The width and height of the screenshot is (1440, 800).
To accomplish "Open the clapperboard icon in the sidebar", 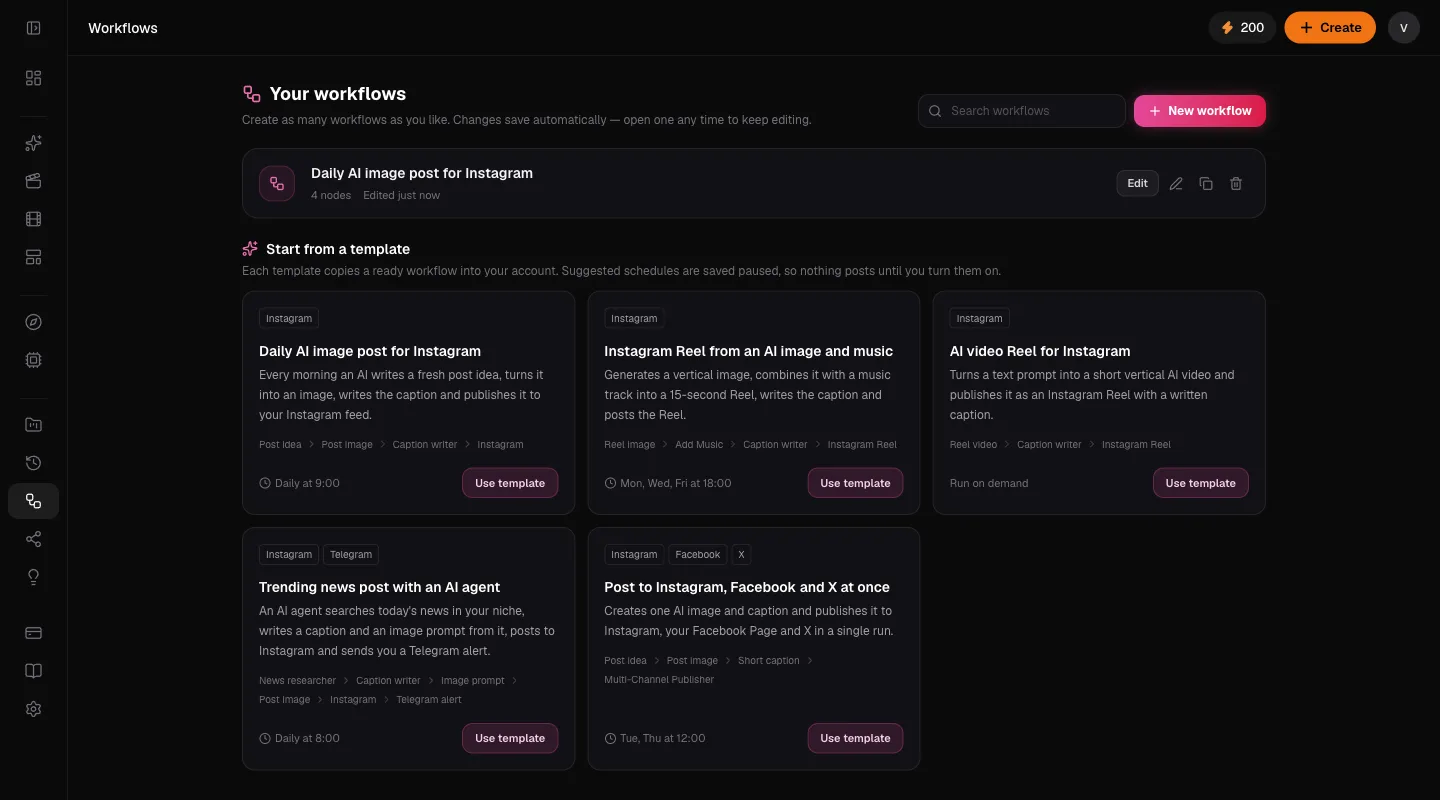I will 33,181.
